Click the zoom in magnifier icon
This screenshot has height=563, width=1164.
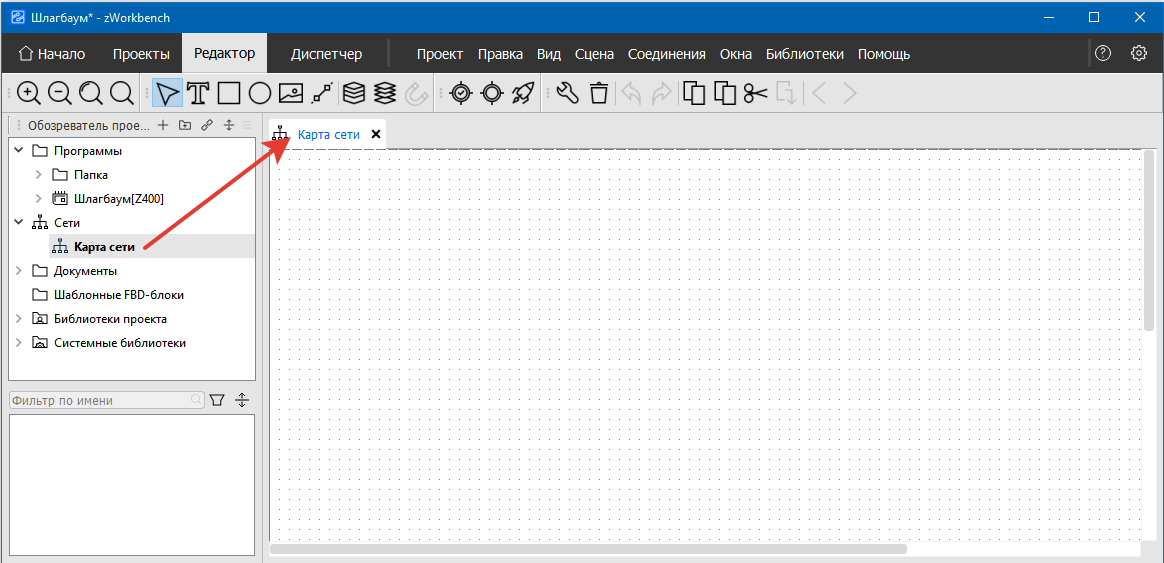(x=29, y=93)
